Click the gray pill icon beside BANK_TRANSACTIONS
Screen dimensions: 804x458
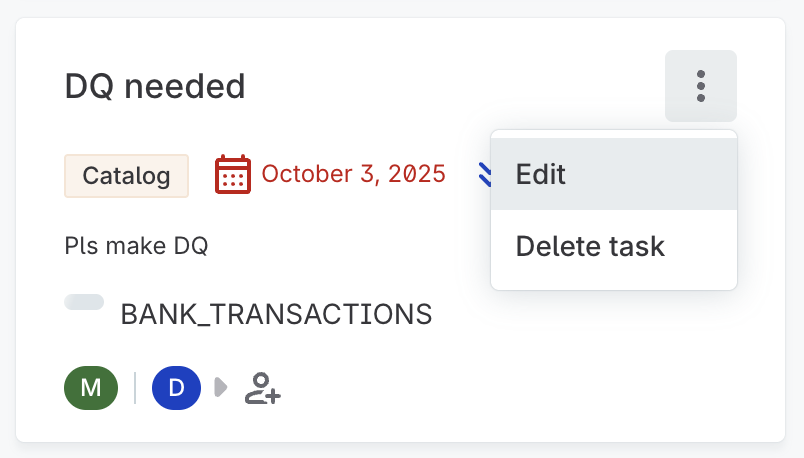pyautogui.click(x=84, y=302)
